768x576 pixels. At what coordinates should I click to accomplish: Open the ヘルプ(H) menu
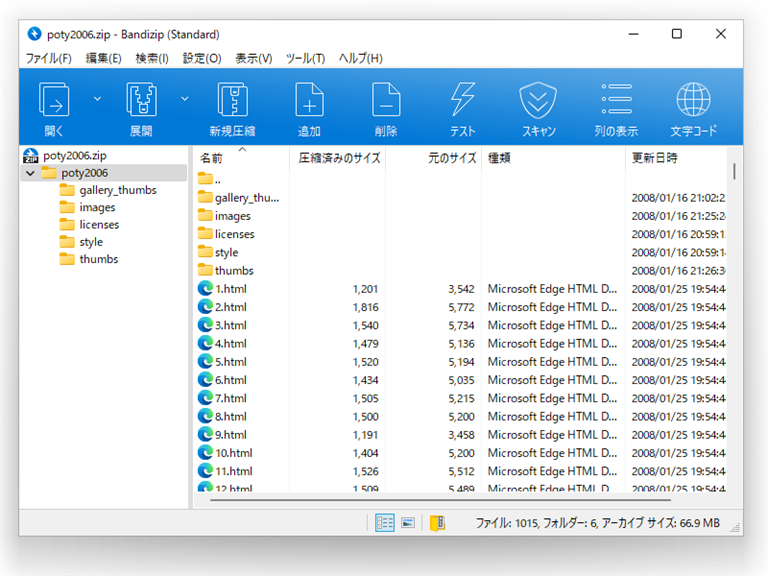pos(360,58)
